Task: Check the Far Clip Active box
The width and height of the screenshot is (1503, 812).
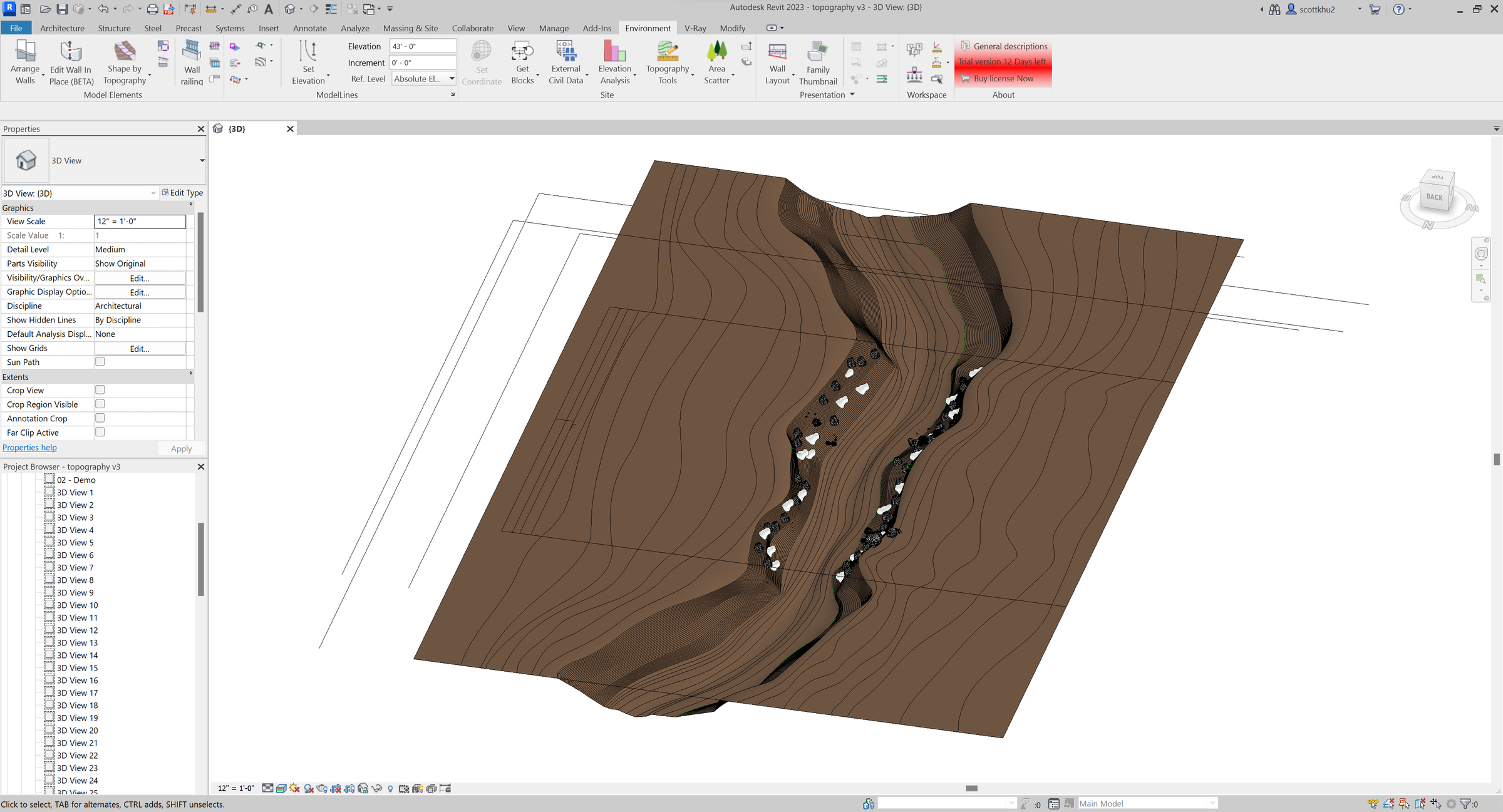Action: click(100, 432)
